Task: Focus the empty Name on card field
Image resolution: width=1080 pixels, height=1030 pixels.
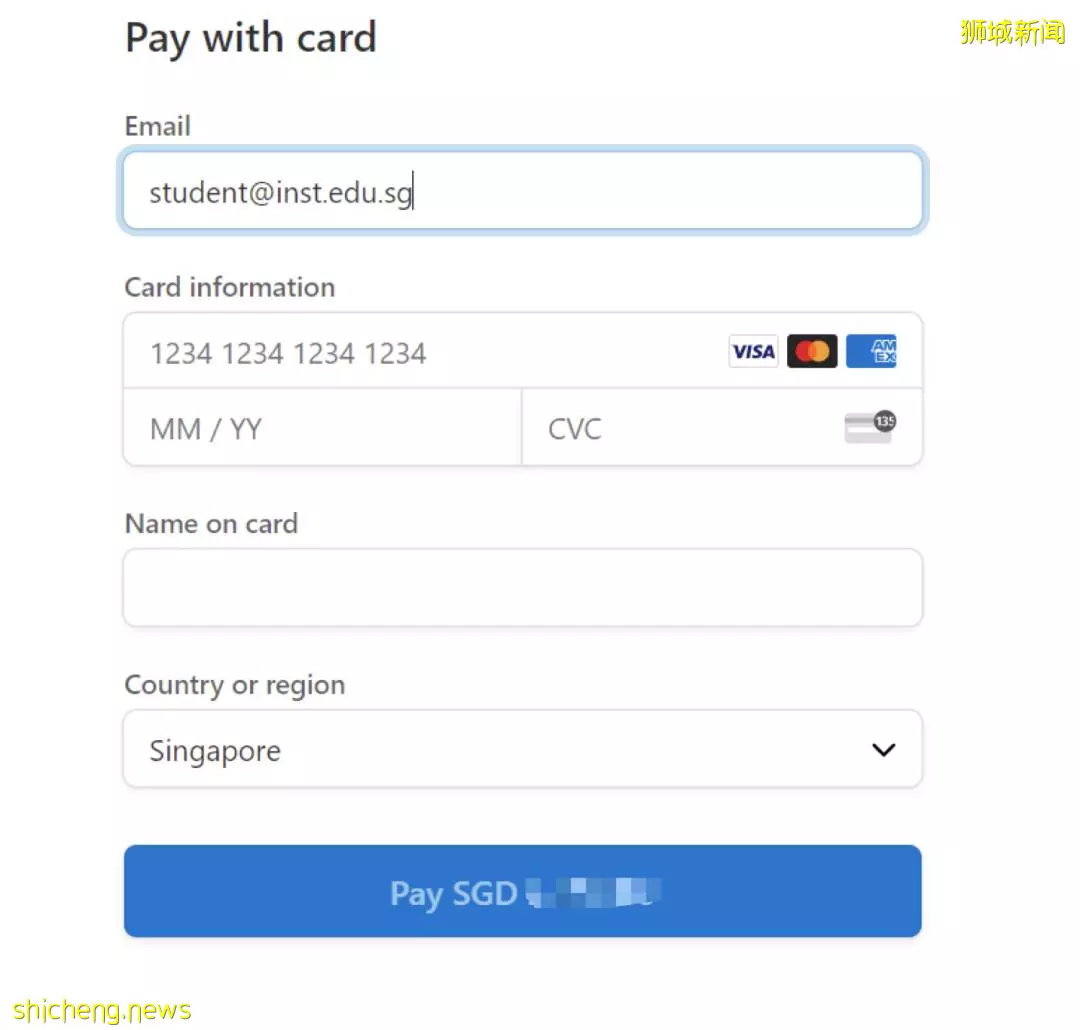Action: 523,588
